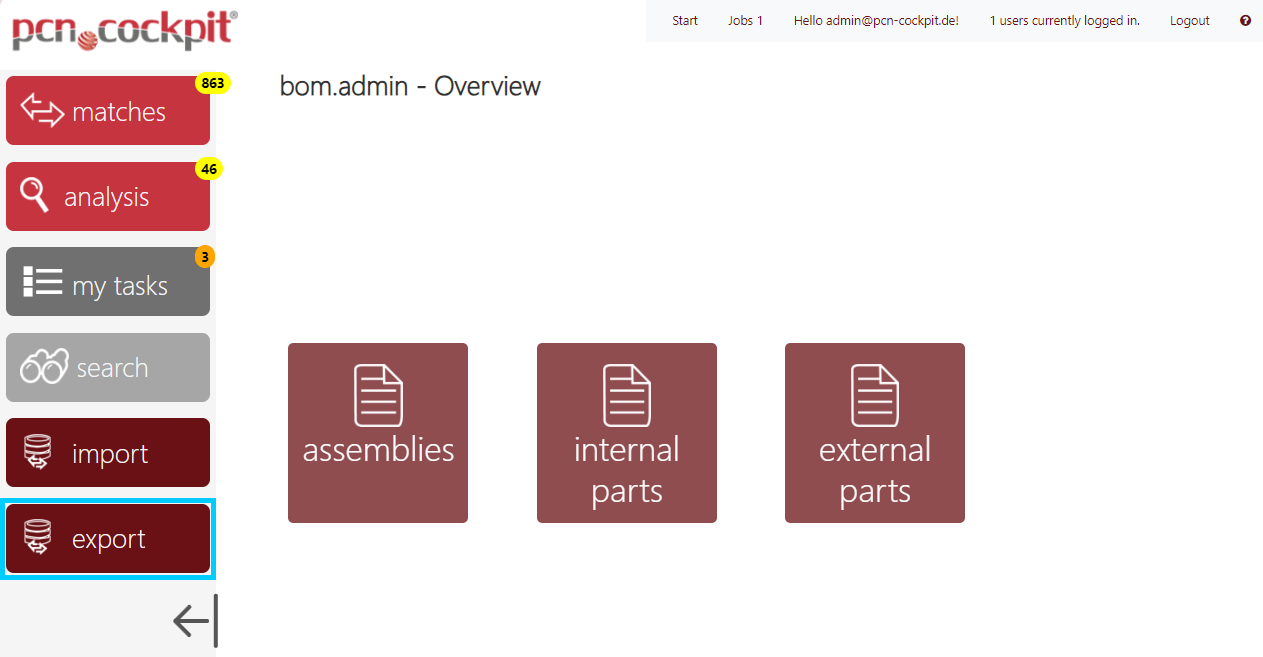Open the external parts tile
The height and width of the screenshot is (657, 1263).
[x=875, y=433]
